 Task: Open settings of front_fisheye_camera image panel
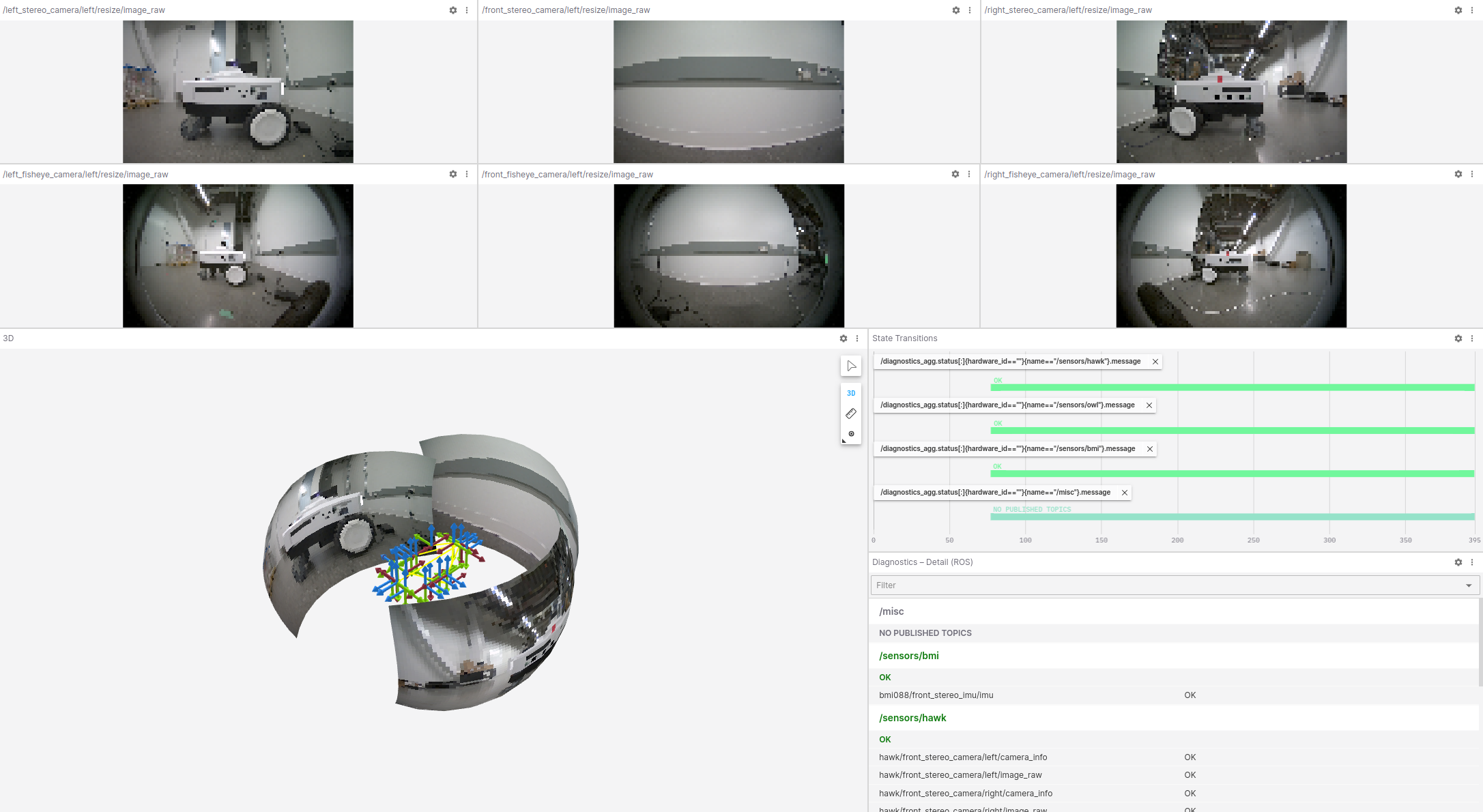955,175
